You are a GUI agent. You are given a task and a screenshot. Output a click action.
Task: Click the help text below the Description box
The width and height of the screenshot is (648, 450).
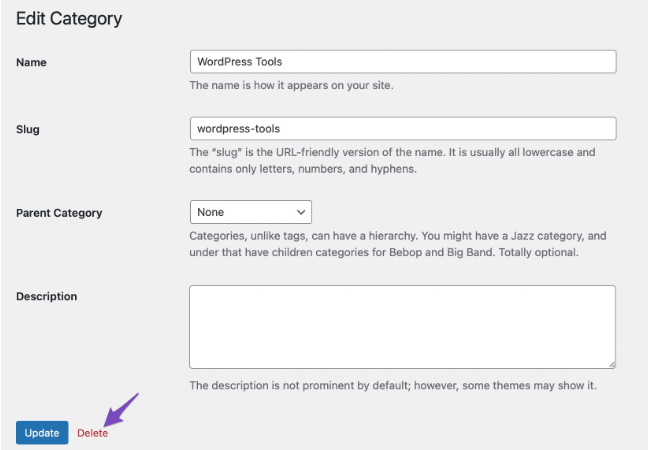coord(393,385)
